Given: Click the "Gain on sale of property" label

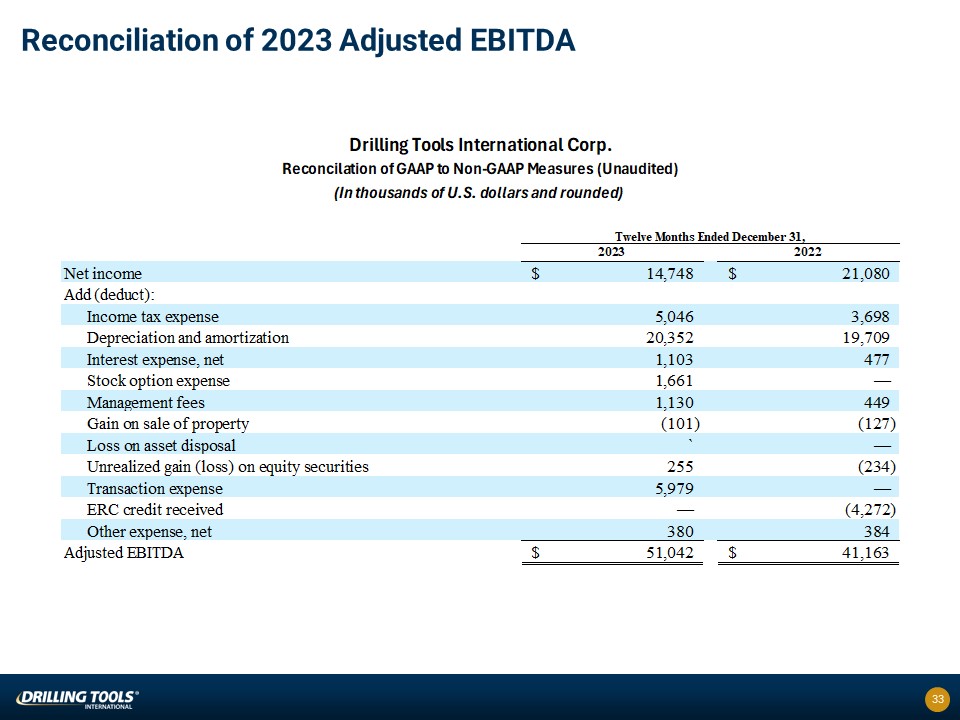Looking at the screenshot, I should 168,424.
